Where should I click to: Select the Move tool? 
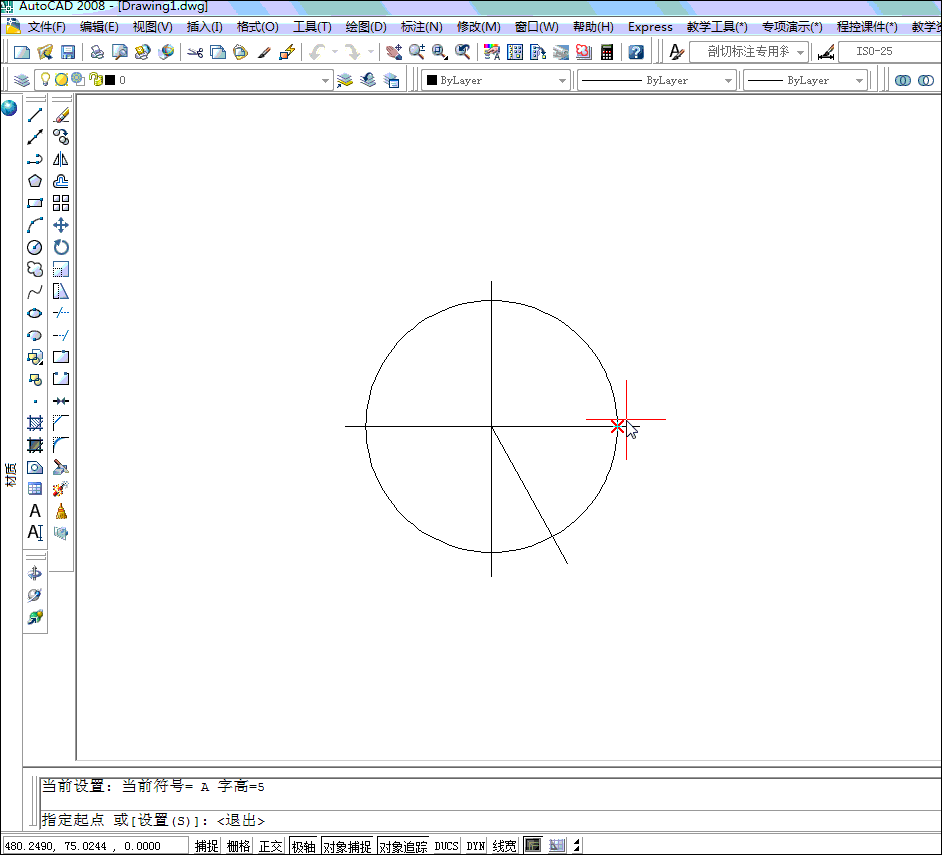pyautogui.click(x=61, y=225)
